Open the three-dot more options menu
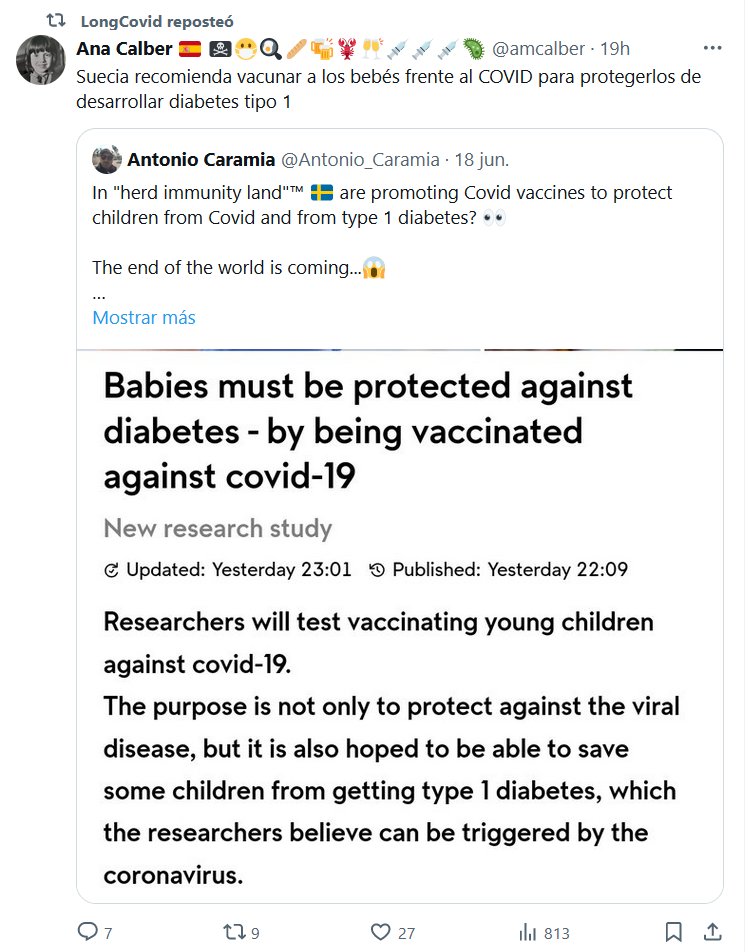The image size is (748, 952). click(x=712, y=48)
